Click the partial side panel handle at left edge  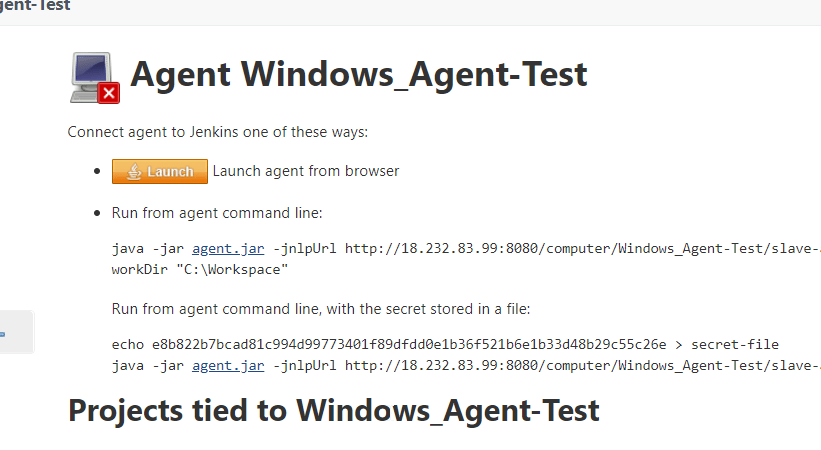pos(15,332)
